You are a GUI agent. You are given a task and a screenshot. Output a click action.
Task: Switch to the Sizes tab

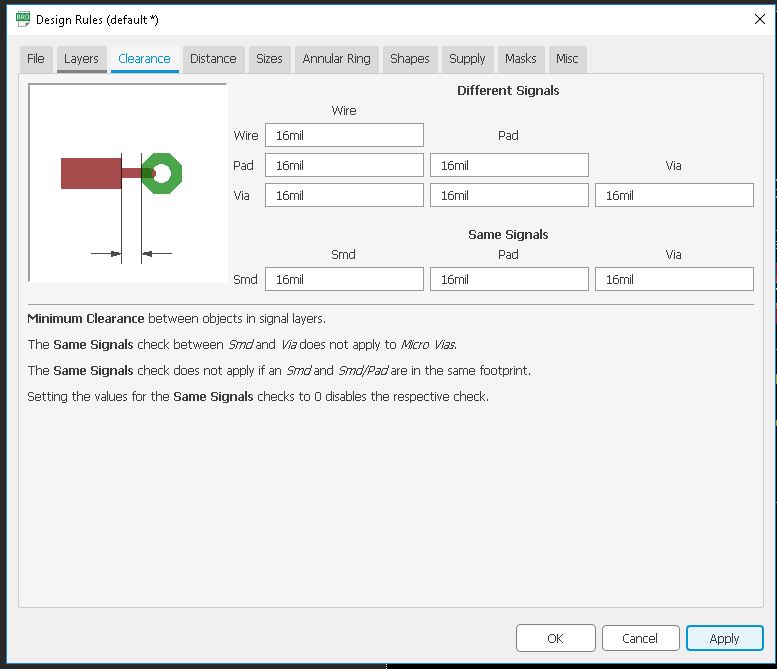269,59
